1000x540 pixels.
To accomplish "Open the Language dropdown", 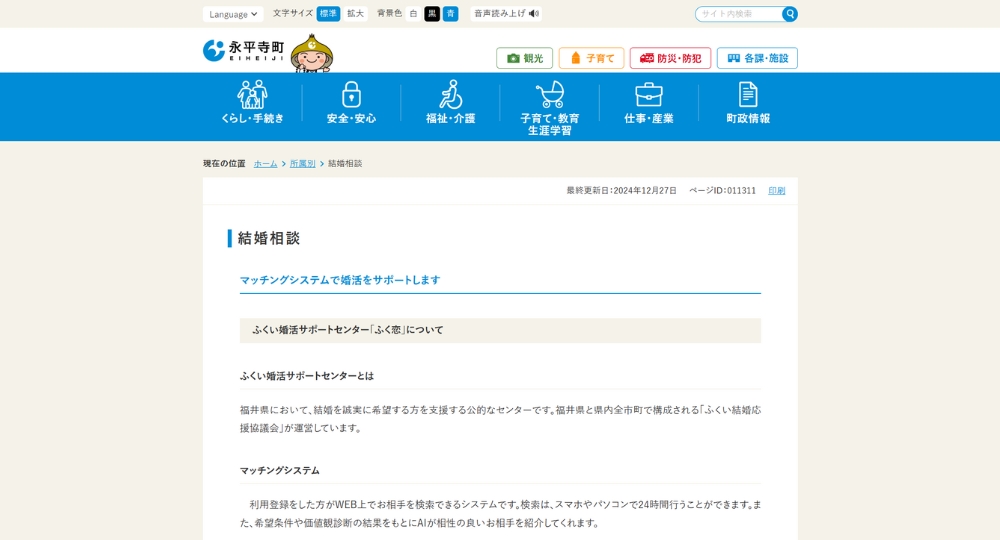I will (233, 14).
